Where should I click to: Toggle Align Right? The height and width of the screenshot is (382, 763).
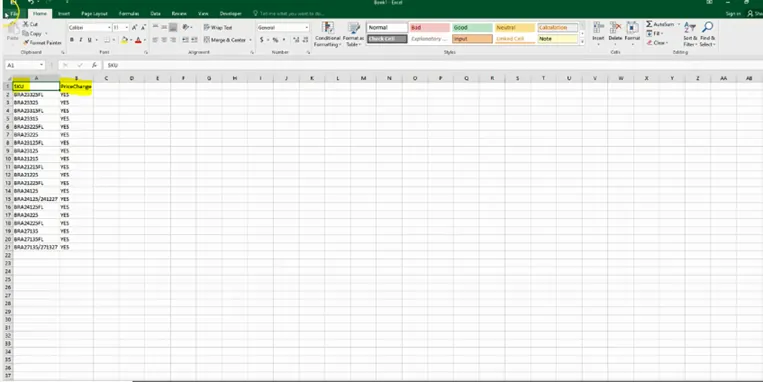pos(173,40)
